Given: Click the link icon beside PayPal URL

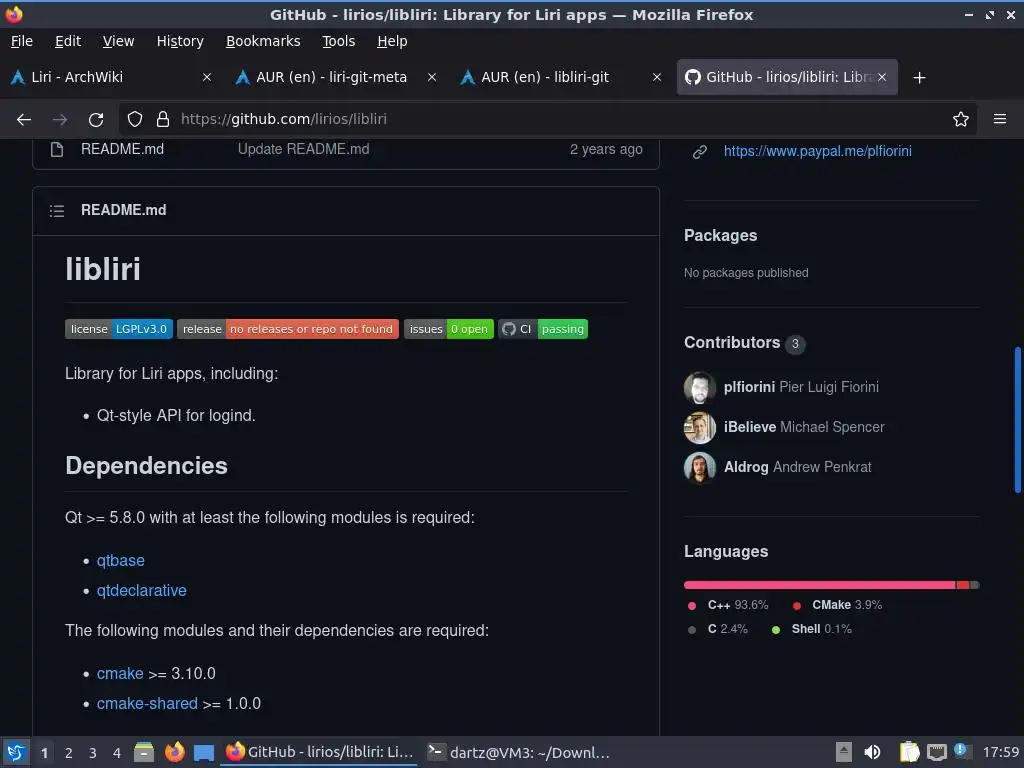Looking at the screenshot, I should [699, 152].
